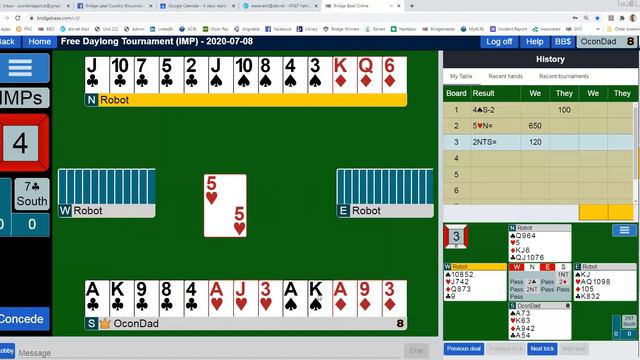Click the browser profile avatar
640x360 pixels.
[633, 18]
